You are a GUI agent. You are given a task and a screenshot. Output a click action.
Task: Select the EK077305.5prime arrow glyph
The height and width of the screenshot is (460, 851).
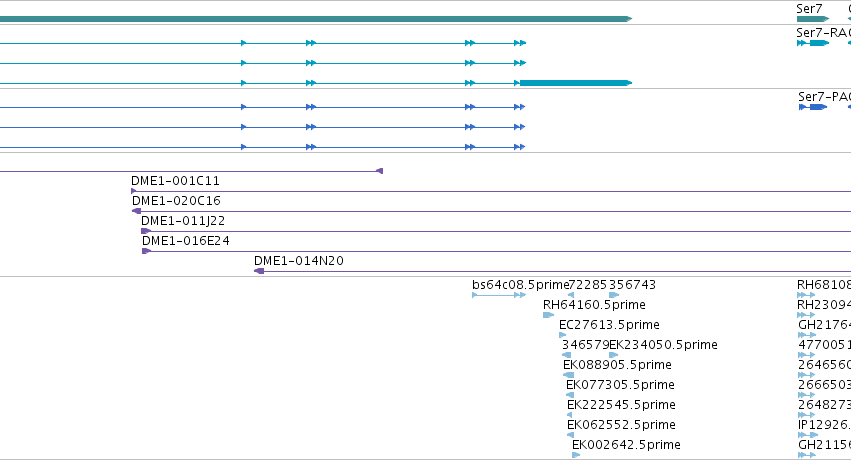point(570,395)
